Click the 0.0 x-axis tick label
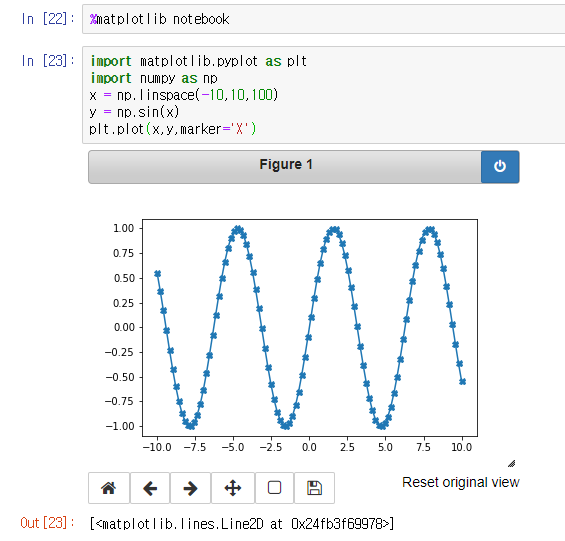 (309, 447)
